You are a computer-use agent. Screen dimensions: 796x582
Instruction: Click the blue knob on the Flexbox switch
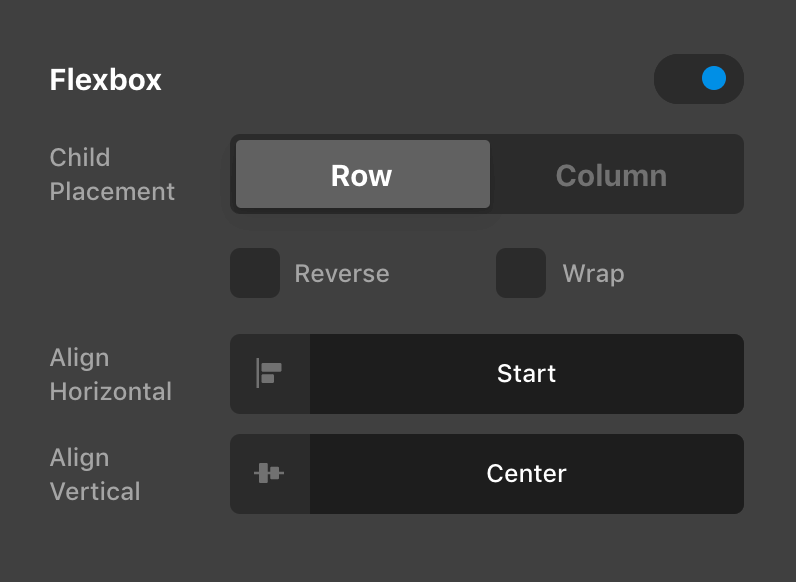click(714, 79)
